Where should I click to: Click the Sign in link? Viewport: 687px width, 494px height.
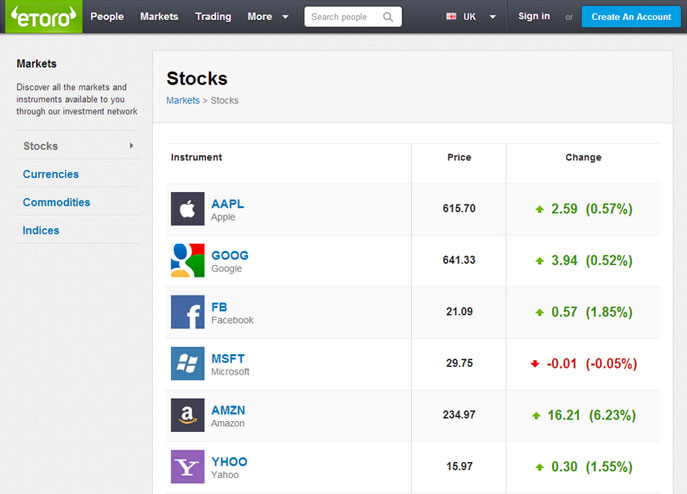pos(534,16)
